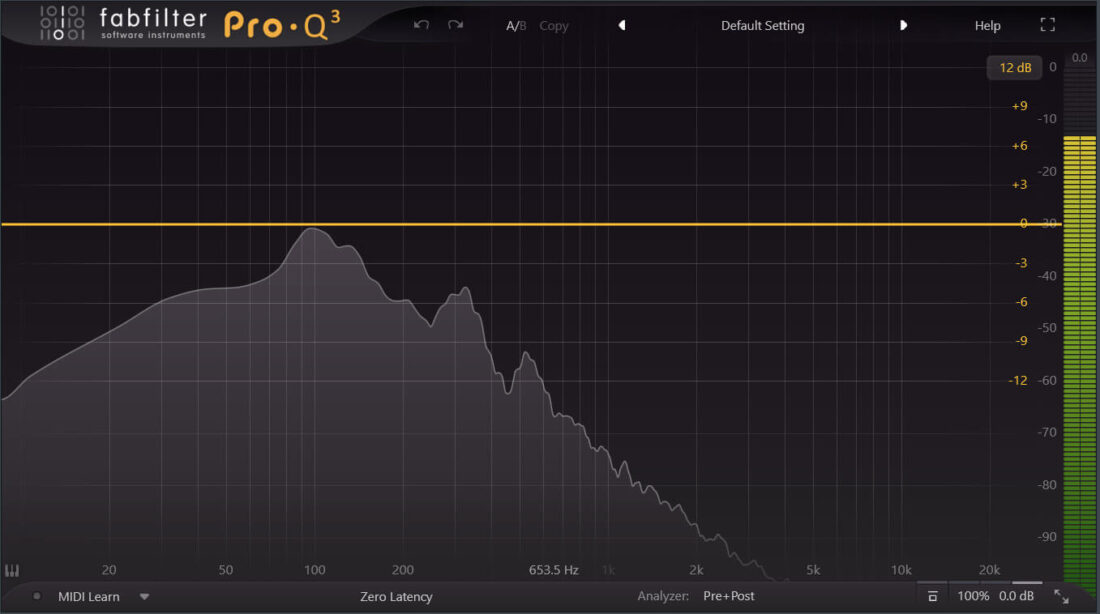The width and height of the screenshot is (1100, 614).
Task: Toggle A/B state comparison
Action: tap(516, 26)
